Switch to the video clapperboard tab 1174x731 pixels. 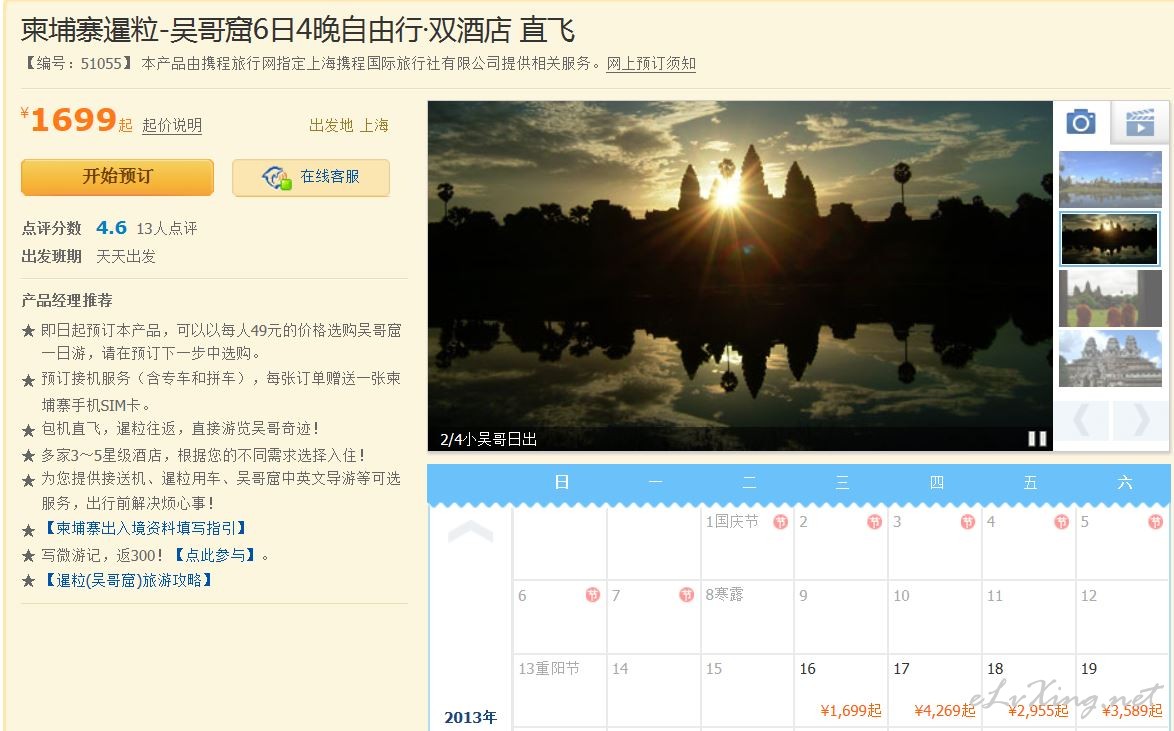click(x=1140, y=122)
